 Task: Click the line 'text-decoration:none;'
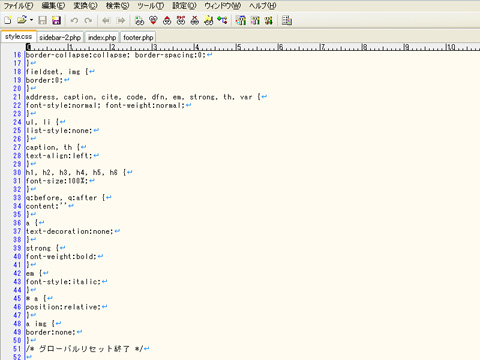click(x=70, y=231)
